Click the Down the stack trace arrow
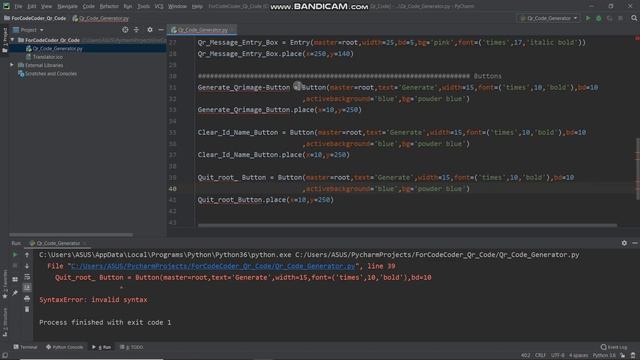Image resolution: width=640 pixels, height=360 pixels. point(27,266)
